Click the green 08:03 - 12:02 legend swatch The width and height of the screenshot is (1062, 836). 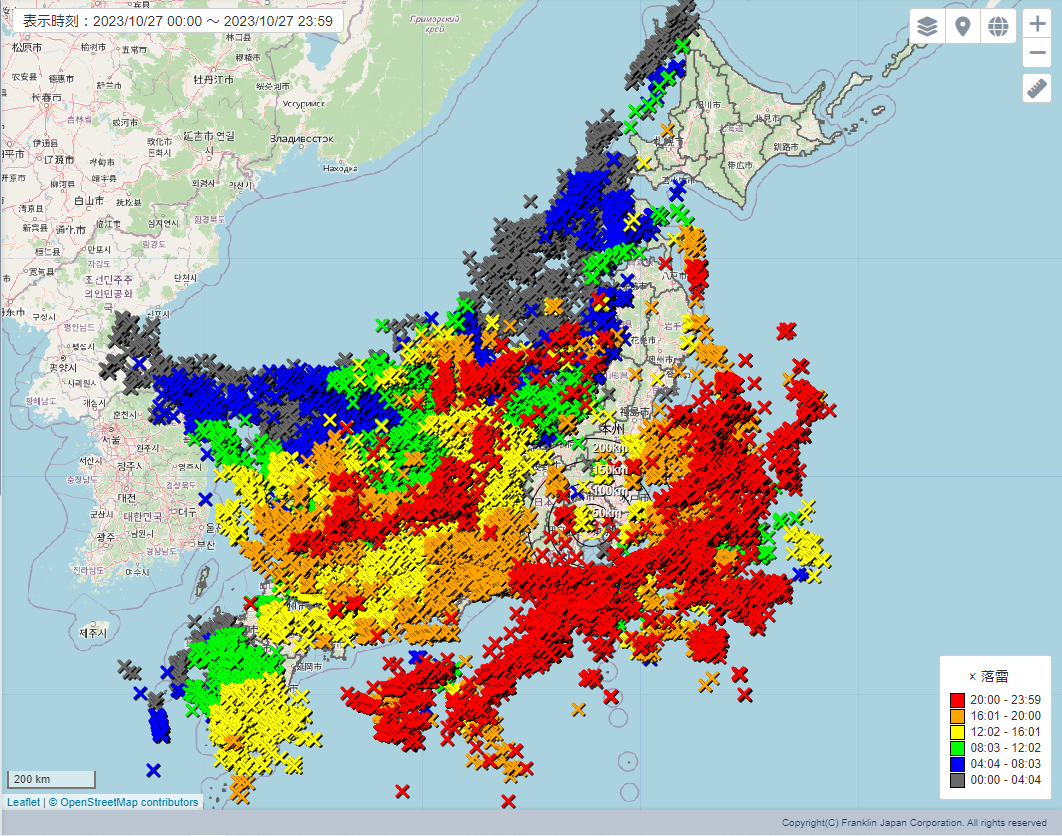tap(957, 748)
